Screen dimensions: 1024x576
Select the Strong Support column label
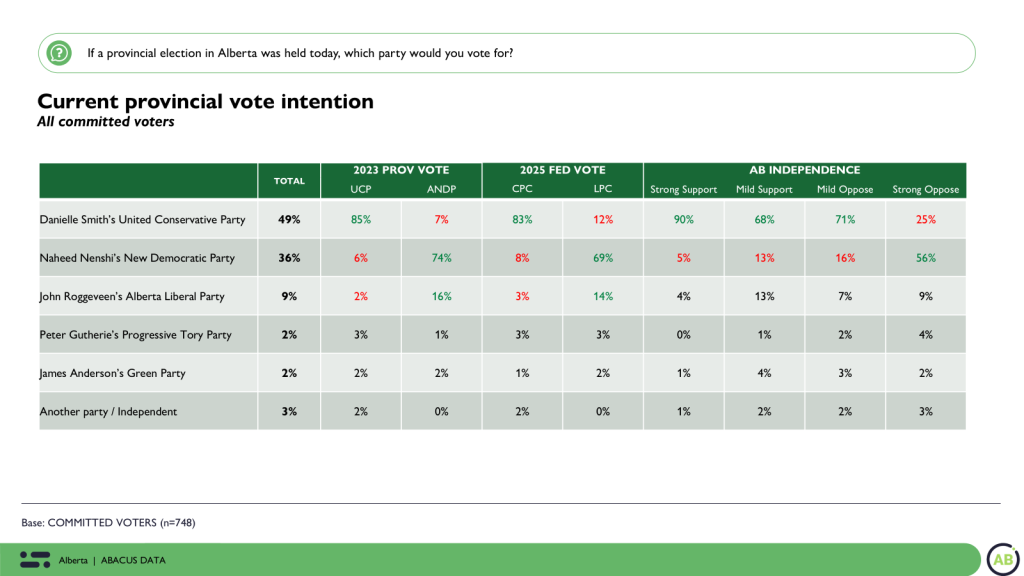(683, 189)
